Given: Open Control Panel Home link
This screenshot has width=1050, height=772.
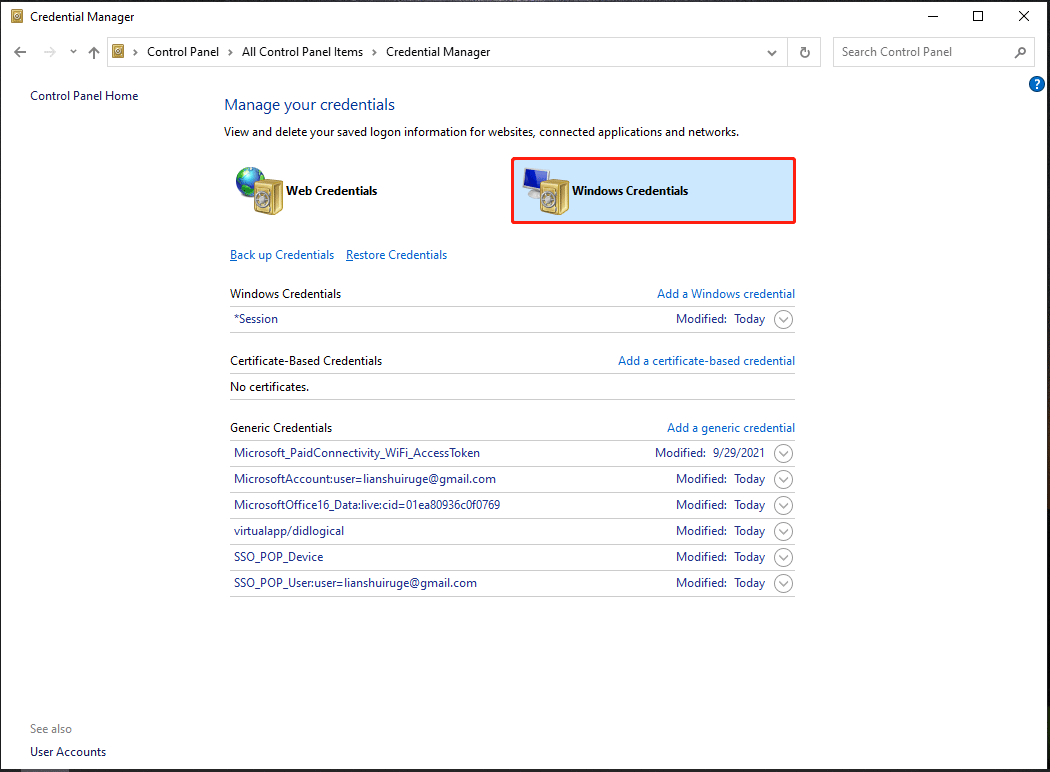Looking at the screenshot, I should (84, 96).
